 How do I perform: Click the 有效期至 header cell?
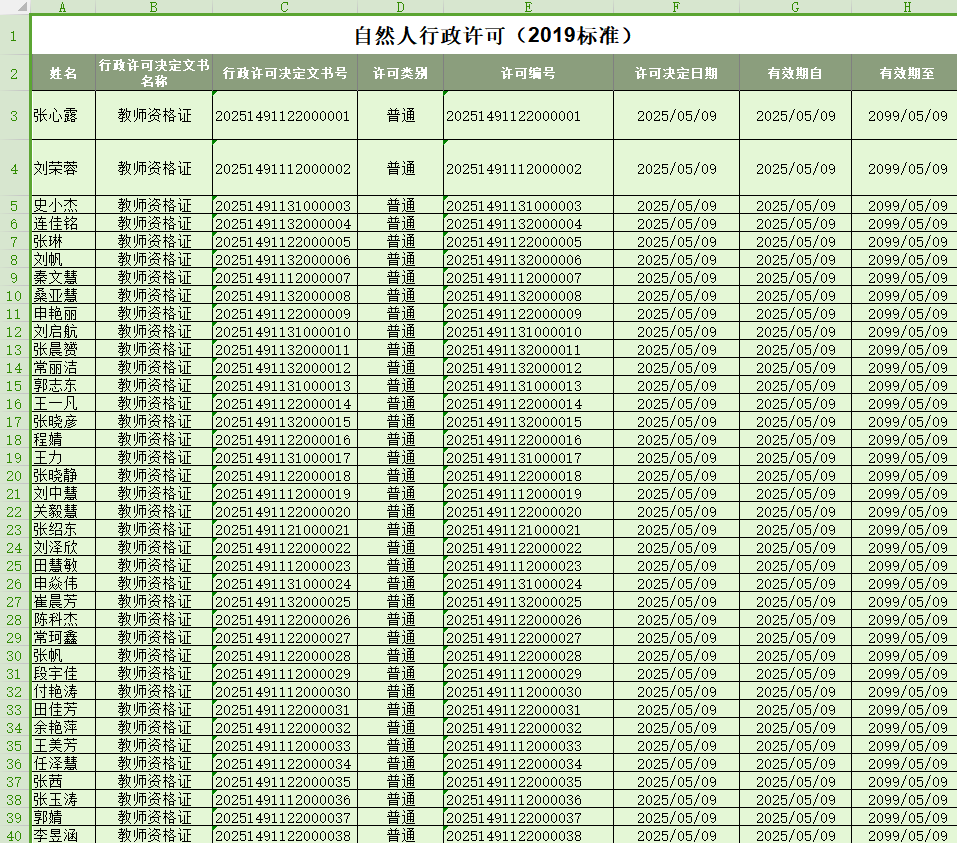pos(906,73)
